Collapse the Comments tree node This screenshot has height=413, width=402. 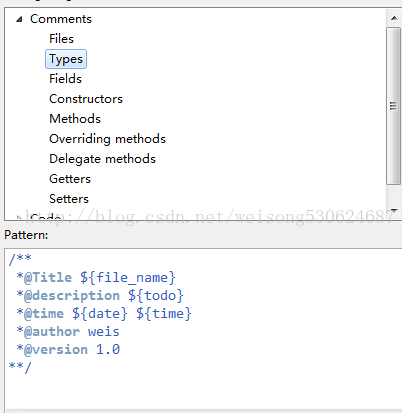tap(19, 19)
